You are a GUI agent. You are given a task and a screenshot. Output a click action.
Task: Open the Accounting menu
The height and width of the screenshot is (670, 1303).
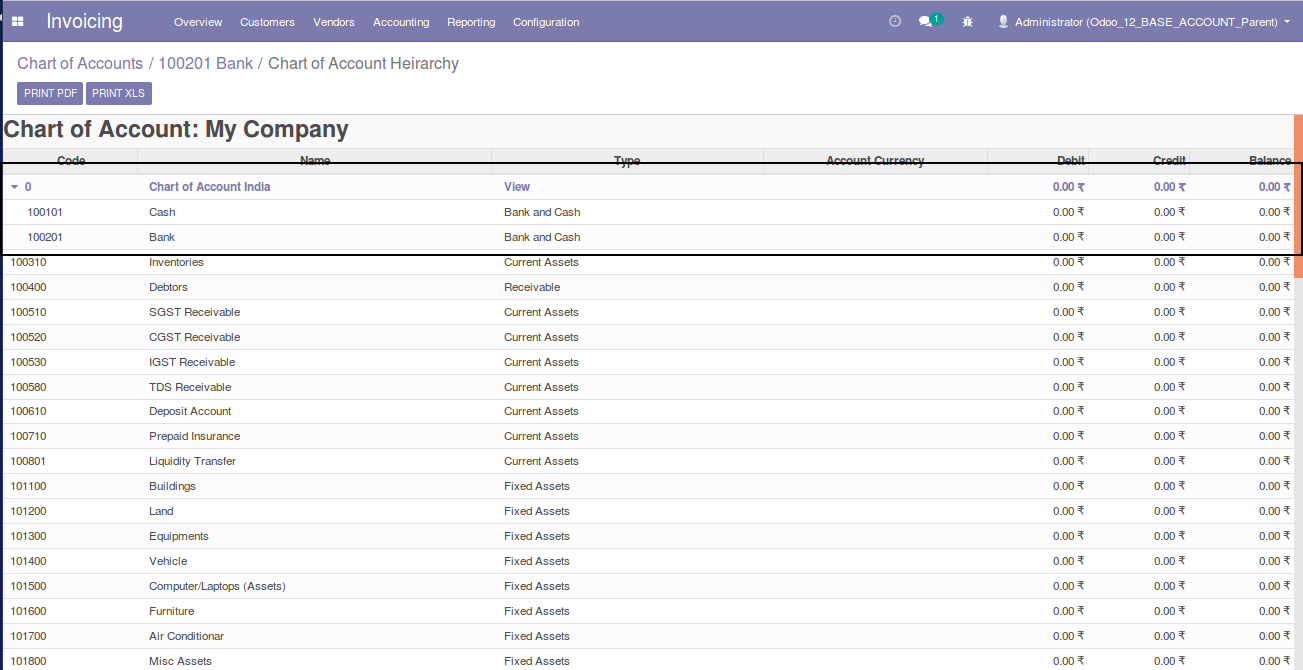(x=400, y=21)
